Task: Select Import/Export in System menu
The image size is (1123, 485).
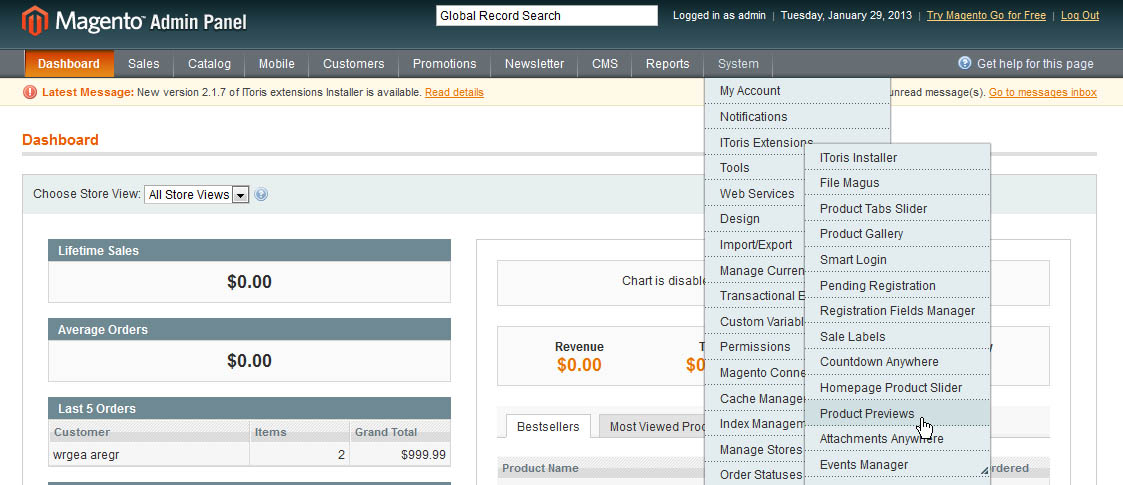Action: click(x=754, y=244)
